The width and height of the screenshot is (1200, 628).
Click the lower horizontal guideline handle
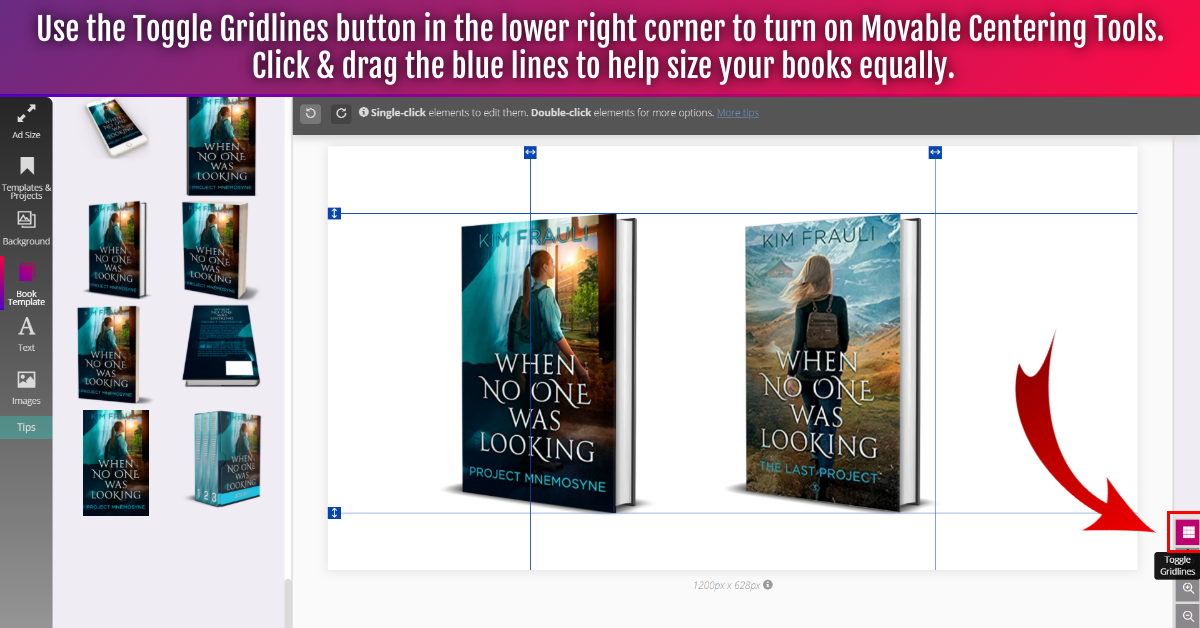pos(335,513)
